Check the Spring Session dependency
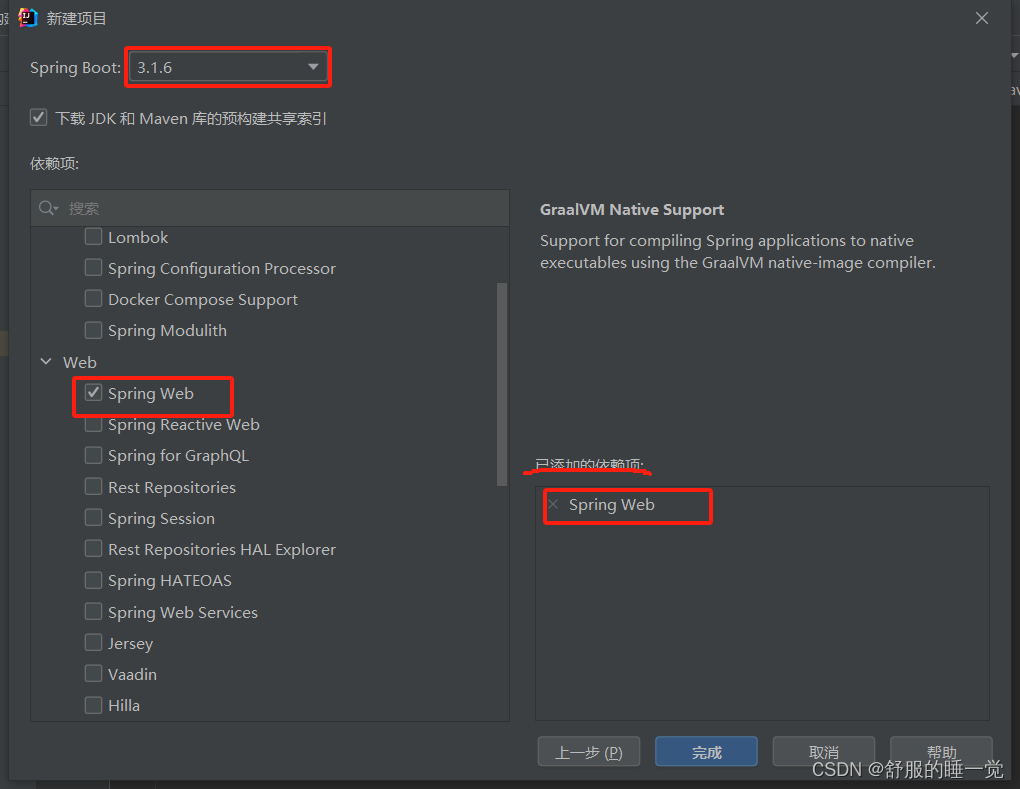This screenshot has height=789, width=1020. [93, 518]
